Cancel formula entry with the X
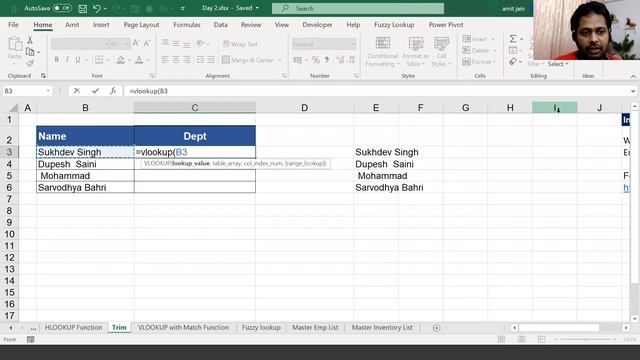640x360 pixels. coord(77,91)
